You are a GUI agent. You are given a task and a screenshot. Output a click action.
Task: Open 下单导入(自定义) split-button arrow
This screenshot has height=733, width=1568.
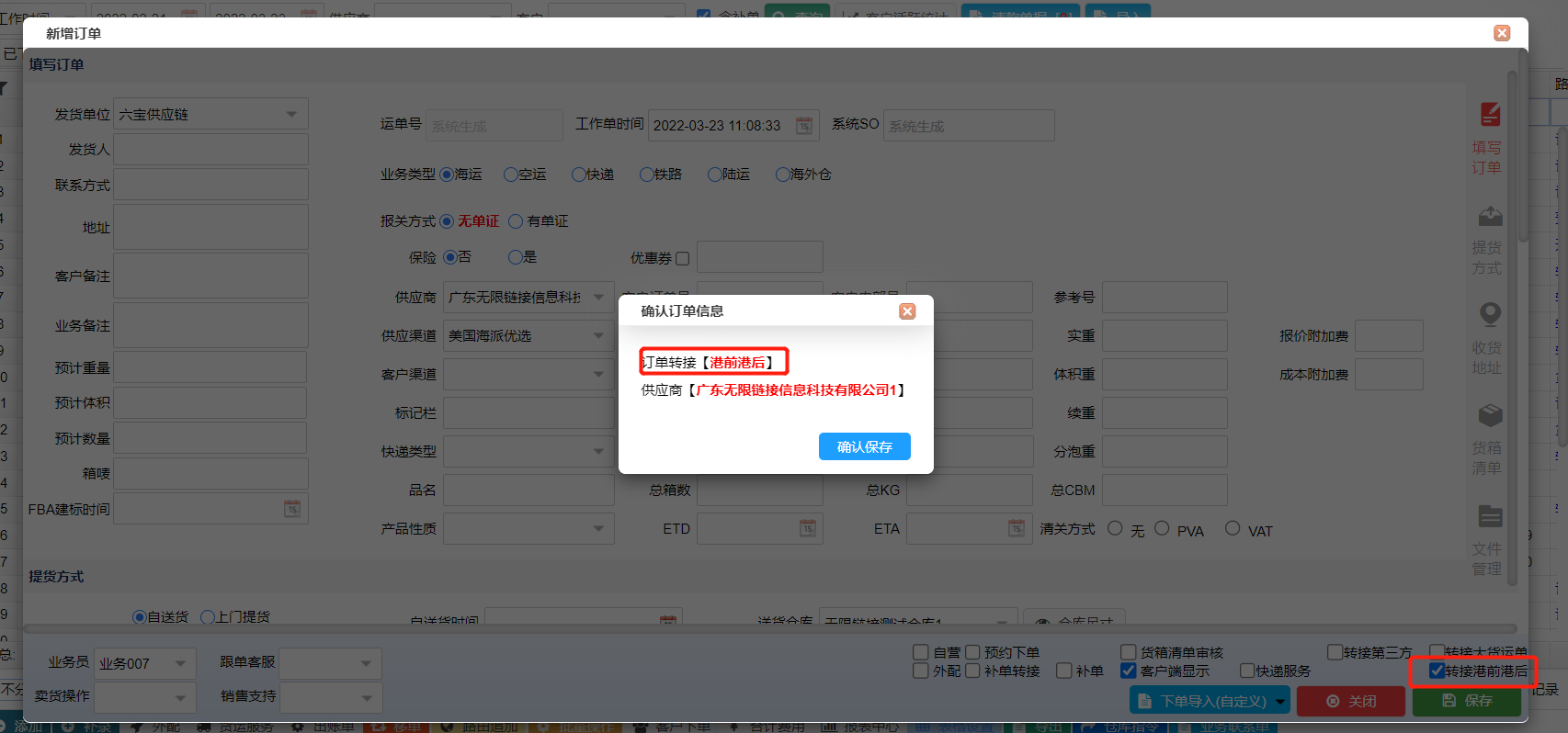coord(1280,701)
